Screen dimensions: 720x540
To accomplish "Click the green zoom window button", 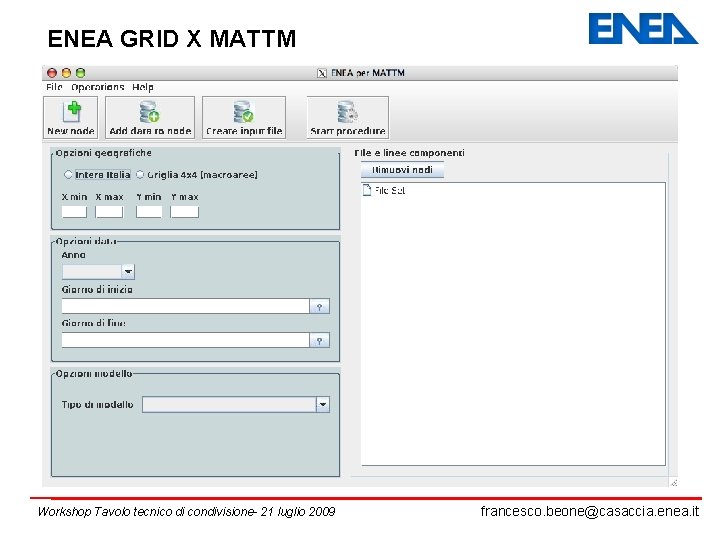I will 80,73.
